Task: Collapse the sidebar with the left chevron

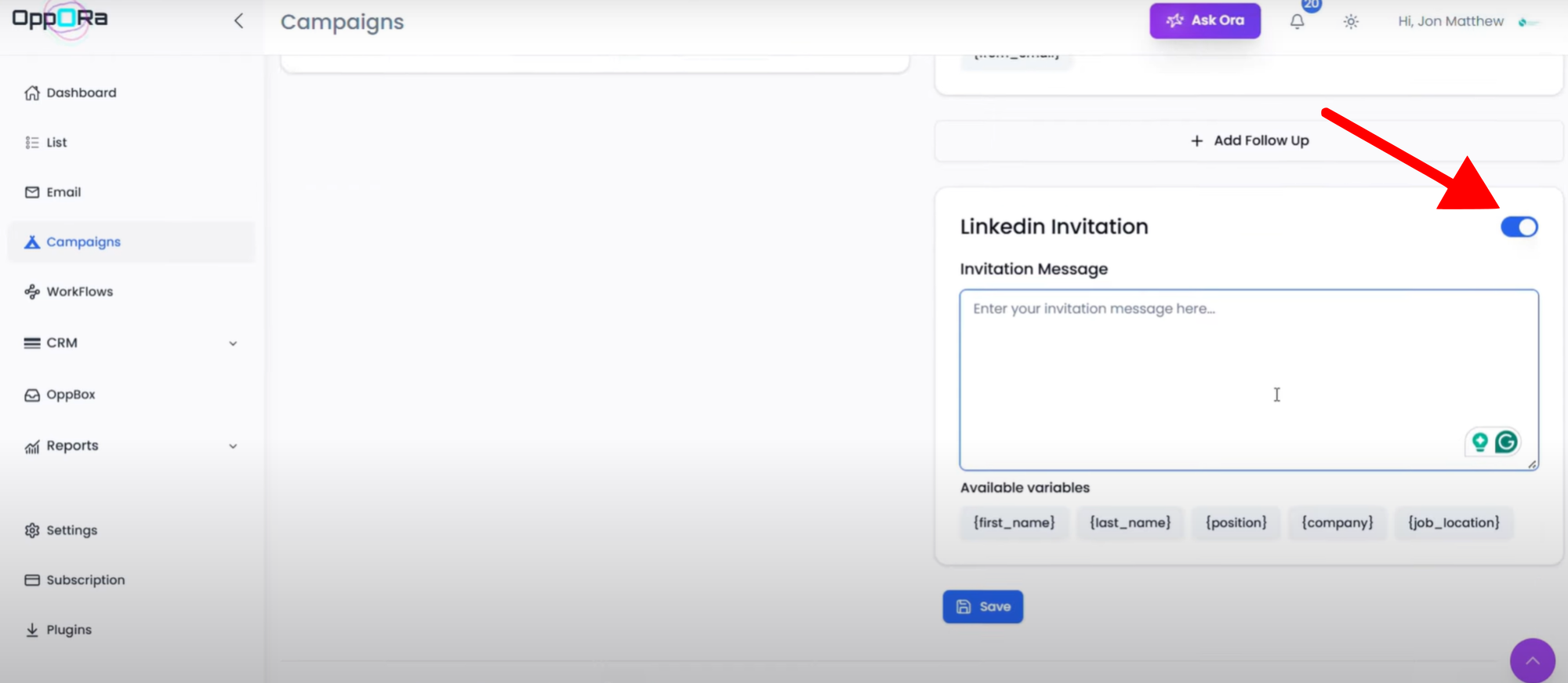Action: pos(239,21)
